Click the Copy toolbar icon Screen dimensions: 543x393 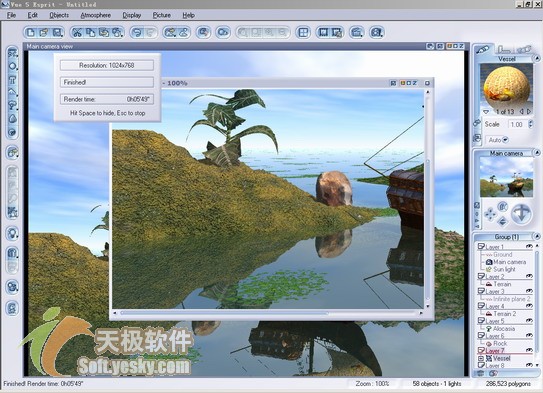(x=90, y=33)
